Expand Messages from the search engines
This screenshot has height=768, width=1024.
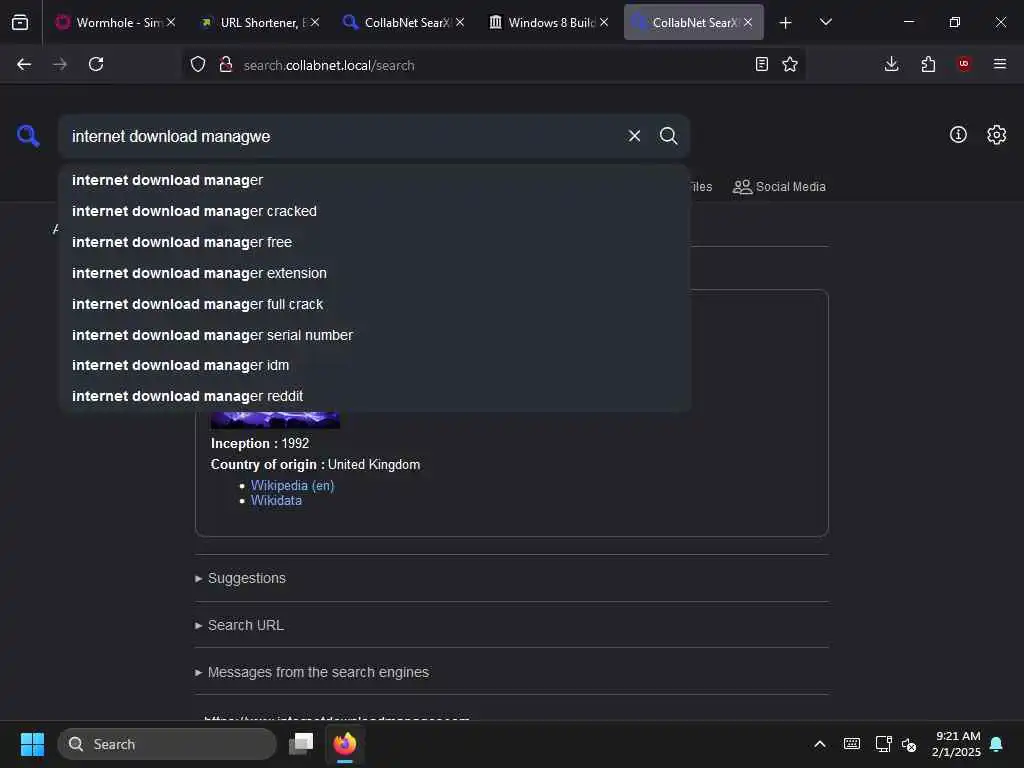(x=312, y=672)
